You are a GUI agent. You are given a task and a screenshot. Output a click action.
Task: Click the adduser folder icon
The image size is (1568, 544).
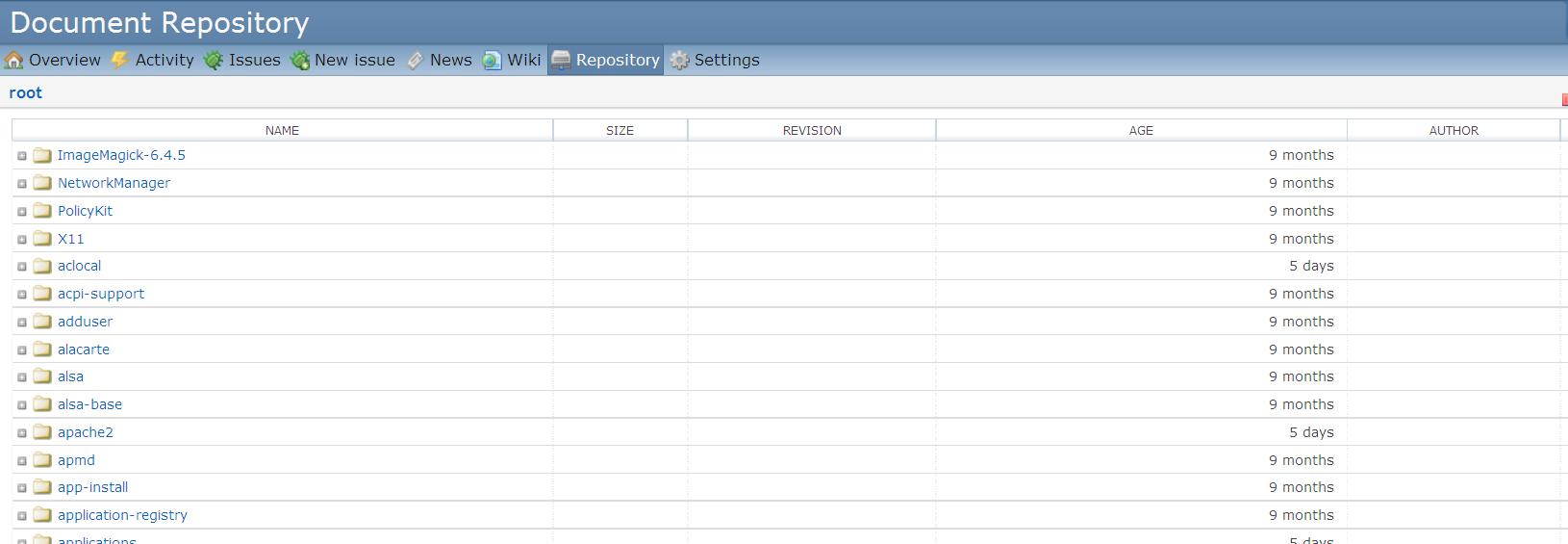tap(42, 322)
